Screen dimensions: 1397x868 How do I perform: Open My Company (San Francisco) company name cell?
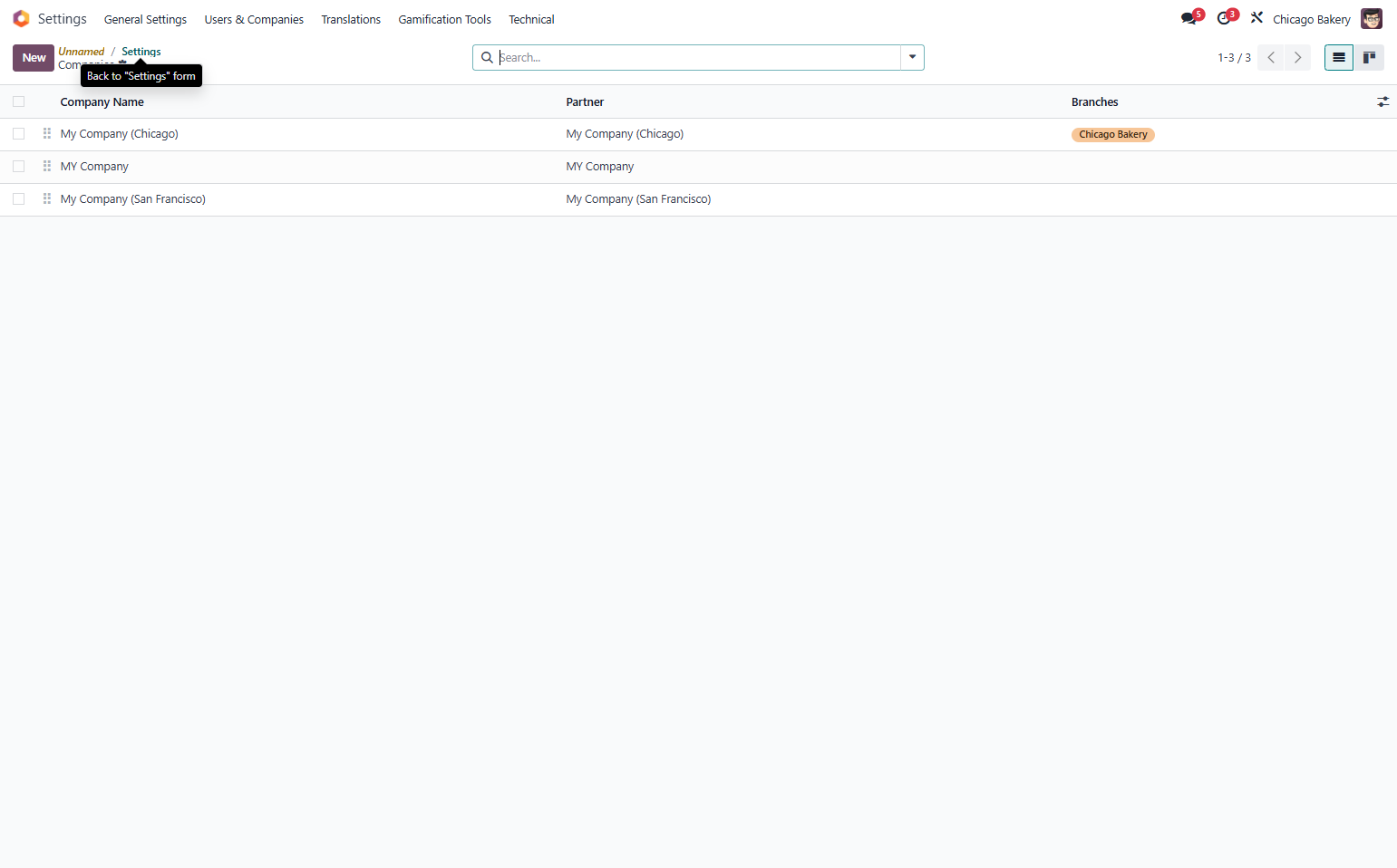coord(133,199)
